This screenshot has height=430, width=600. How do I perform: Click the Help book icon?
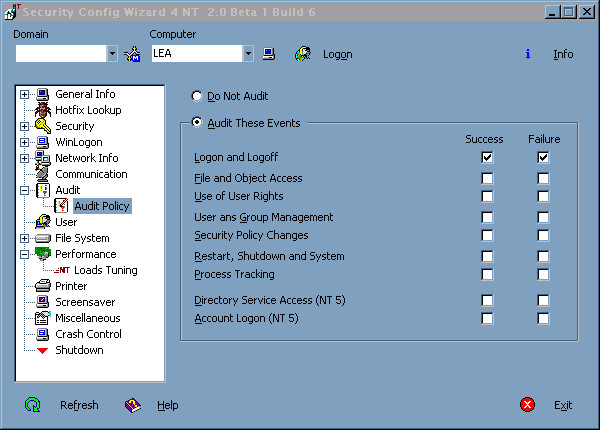point(132,405)
